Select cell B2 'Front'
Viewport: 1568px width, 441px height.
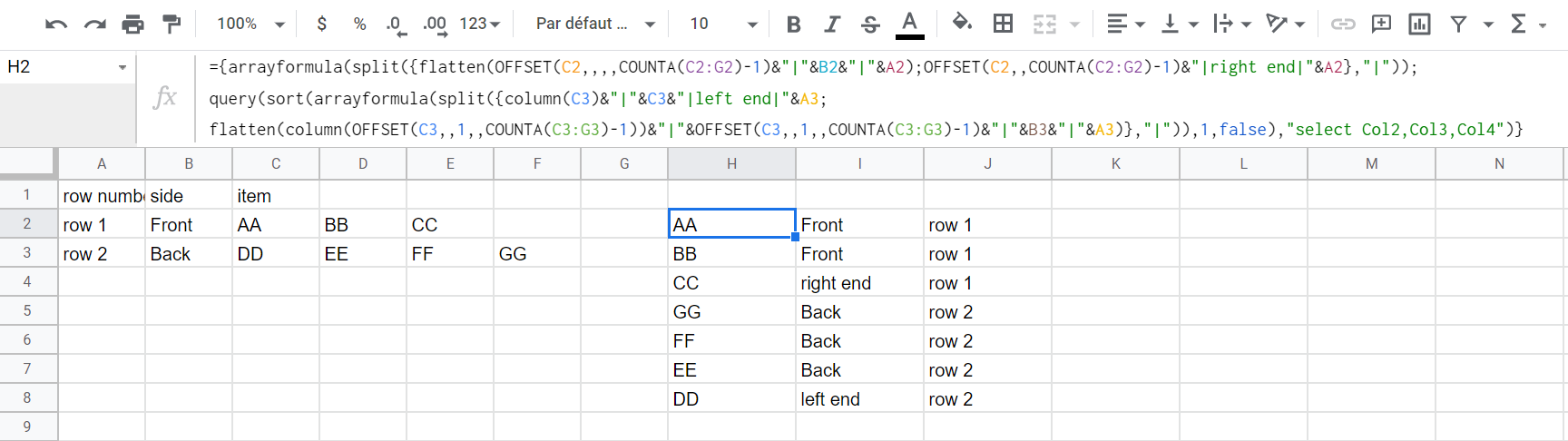[189, 225]
